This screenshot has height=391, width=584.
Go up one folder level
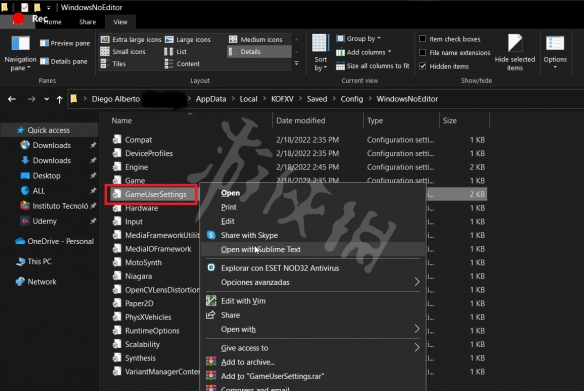point(59,99)
